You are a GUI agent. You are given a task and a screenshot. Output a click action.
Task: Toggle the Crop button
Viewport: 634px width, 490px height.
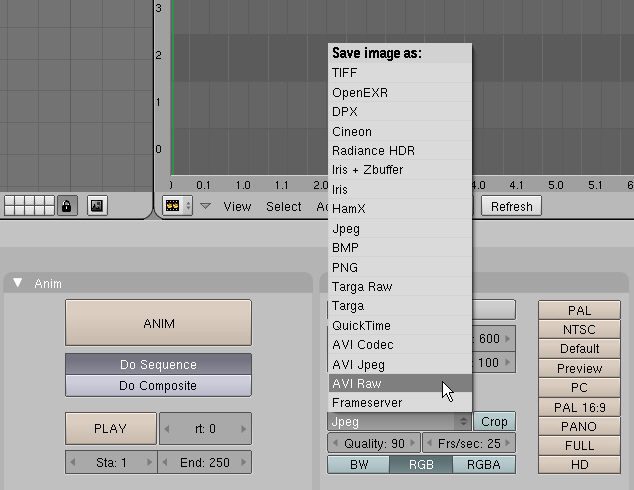(494, 422)
